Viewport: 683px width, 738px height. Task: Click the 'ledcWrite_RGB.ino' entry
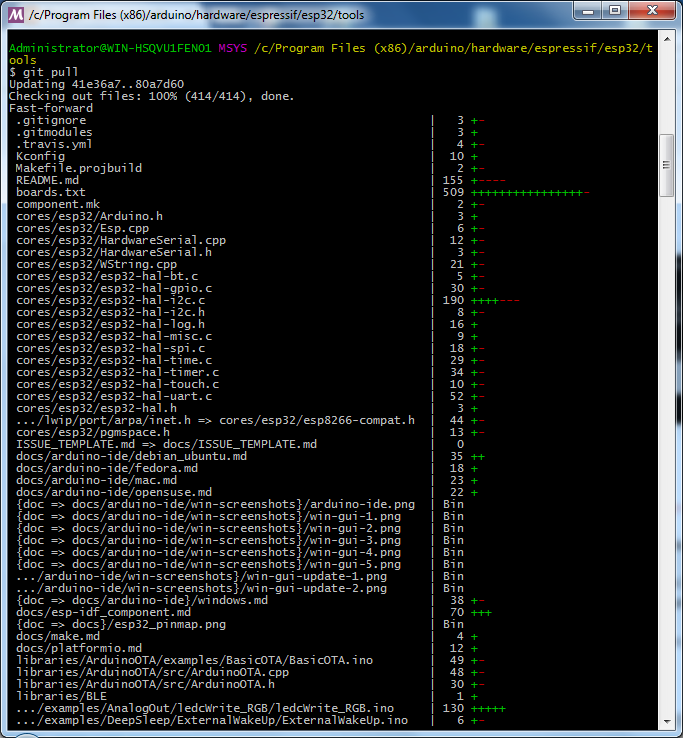205,708
